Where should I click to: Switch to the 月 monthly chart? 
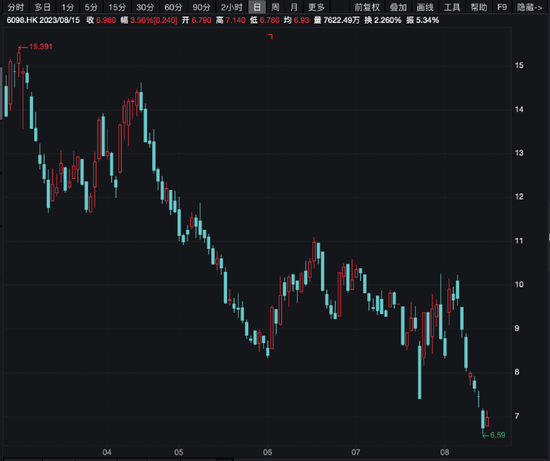tap(294, 7)
